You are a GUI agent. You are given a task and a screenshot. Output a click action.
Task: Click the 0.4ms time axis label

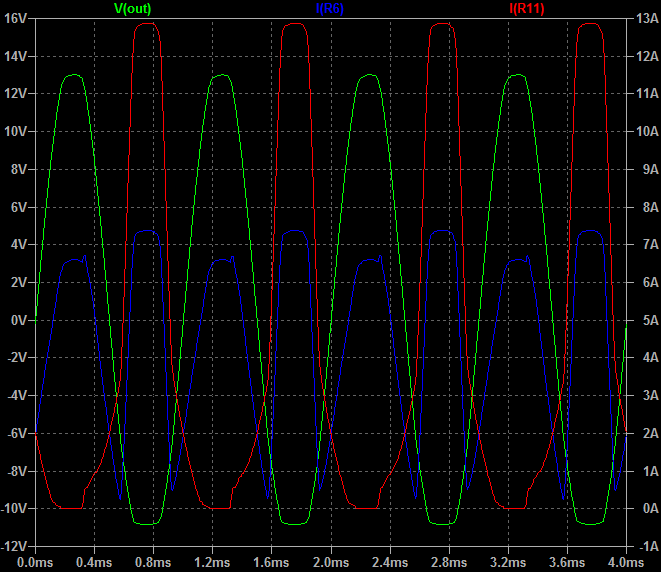[x=94, y=562]
